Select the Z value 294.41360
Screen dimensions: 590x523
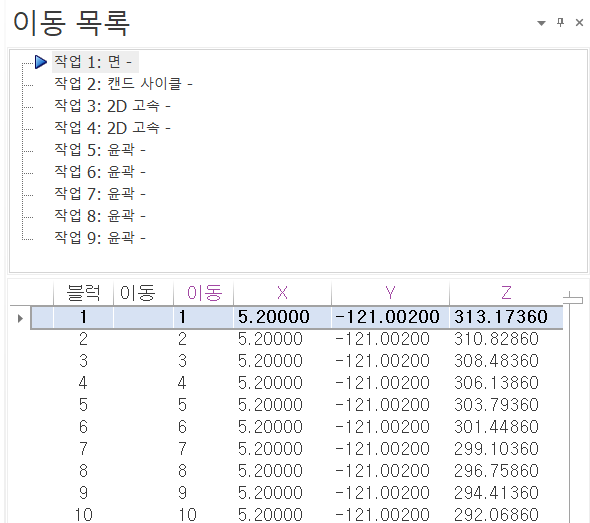click(x=496, y=493)
